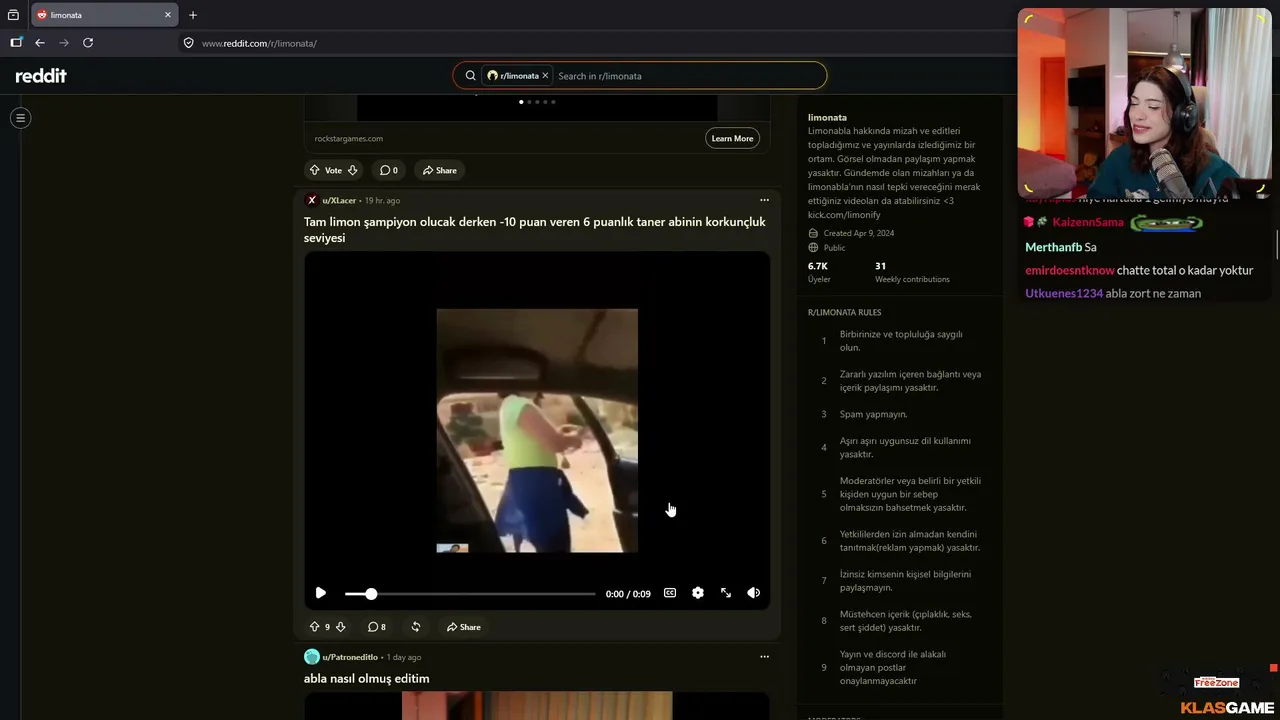This screenshot has height=720, width=1280.
Task: Share the rockstargames ad post
Action: coord(439,170)
